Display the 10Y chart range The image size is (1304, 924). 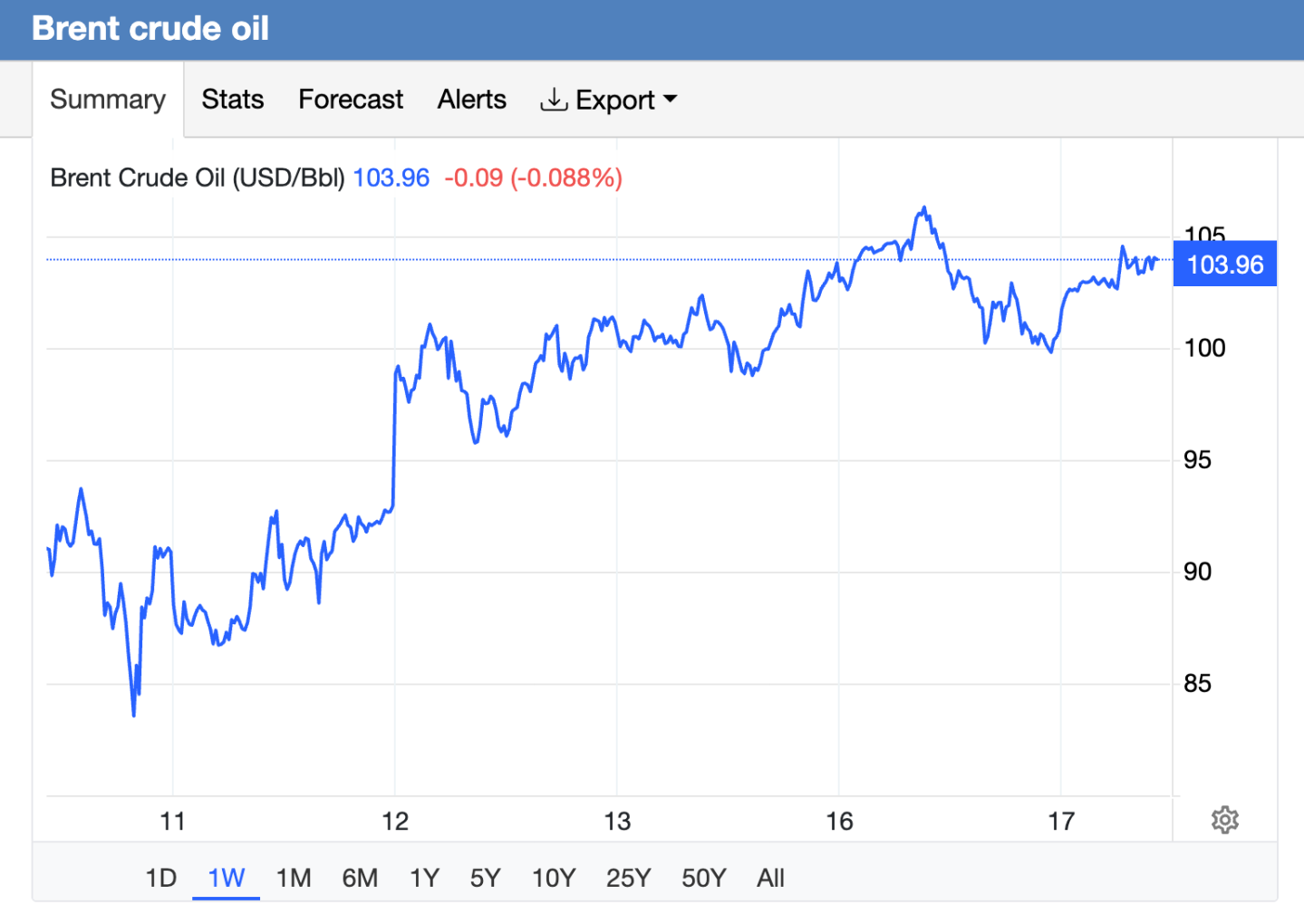[553, 878]
